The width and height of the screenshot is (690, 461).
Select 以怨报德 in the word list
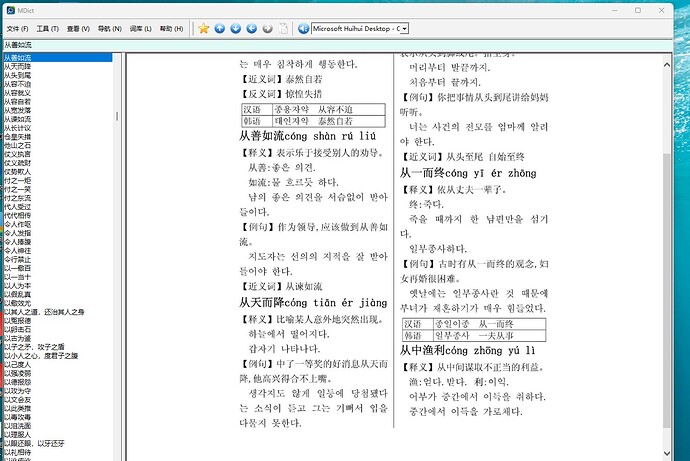coord(18,321)
